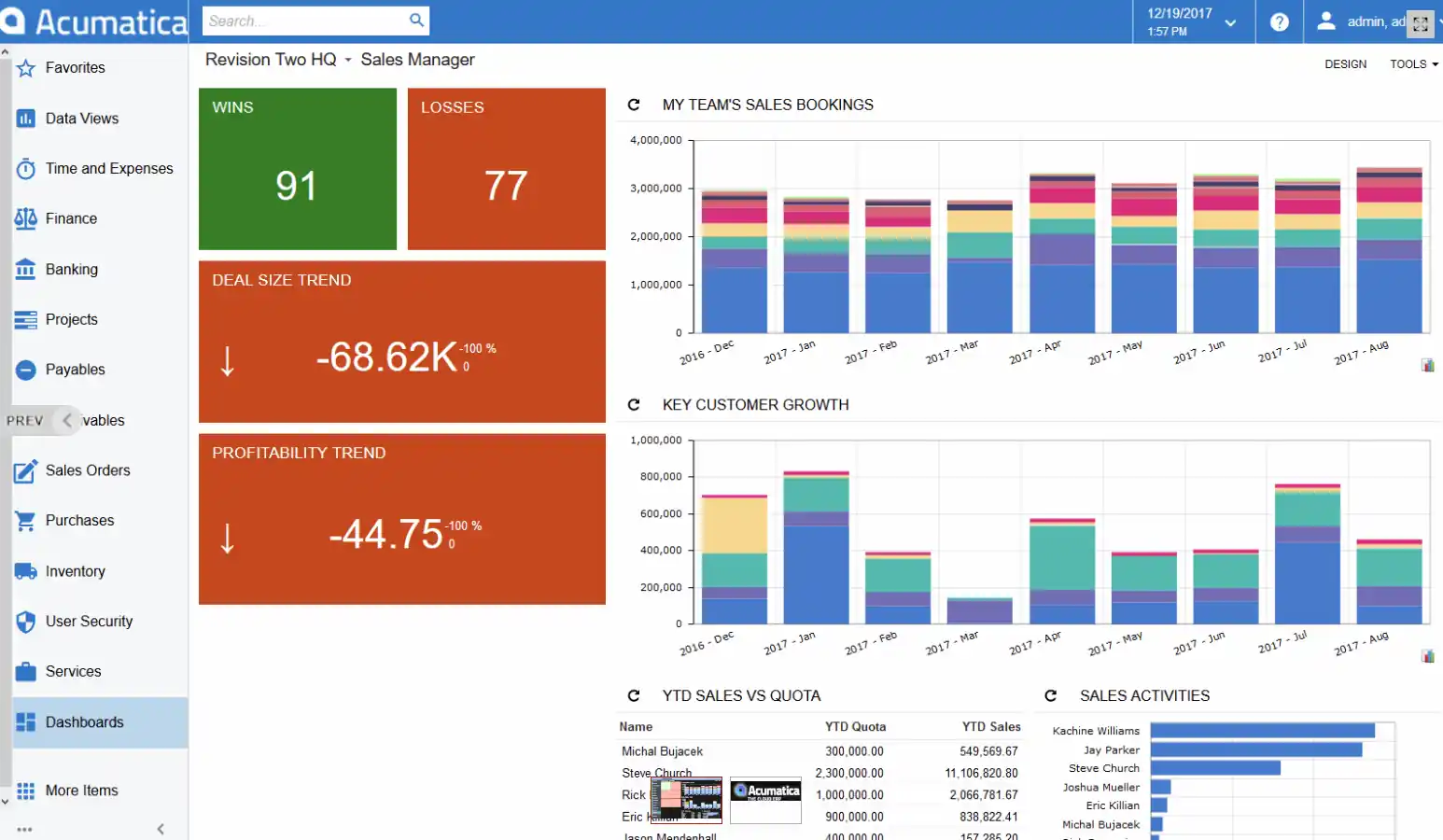Click legend icon under Sales Bookings chart
The image size is (1443, 840).
click(x=1428, y=365)
